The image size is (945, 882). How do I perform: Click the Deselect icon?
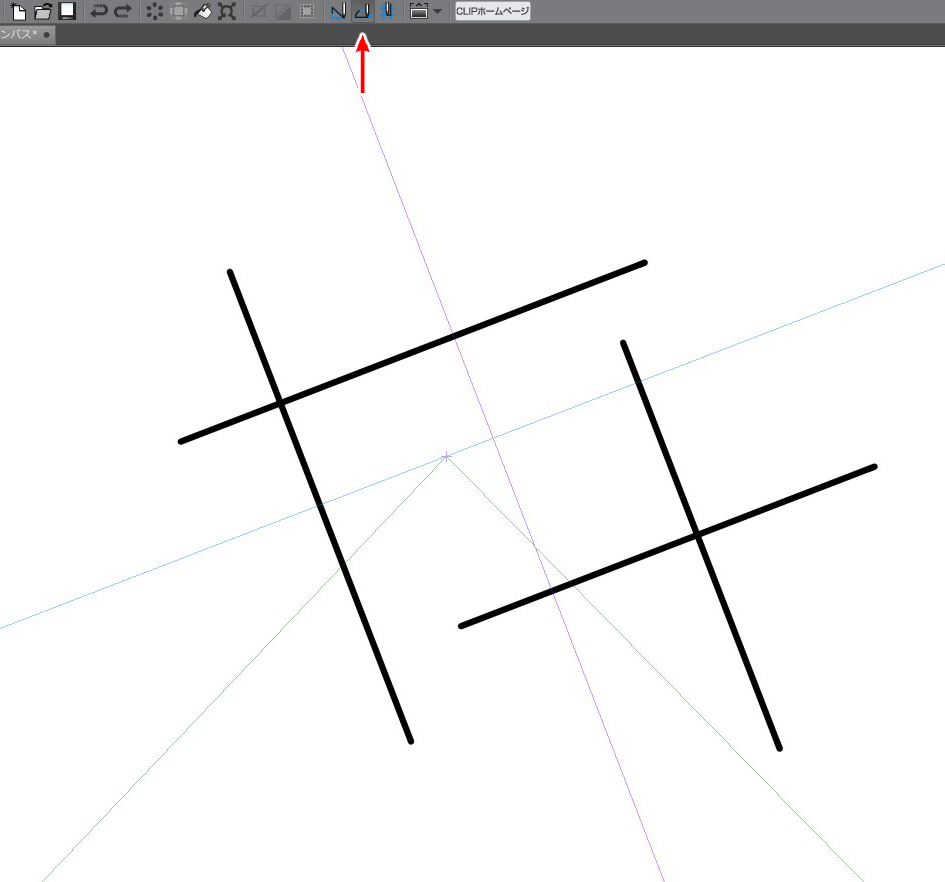coord(259,11)
